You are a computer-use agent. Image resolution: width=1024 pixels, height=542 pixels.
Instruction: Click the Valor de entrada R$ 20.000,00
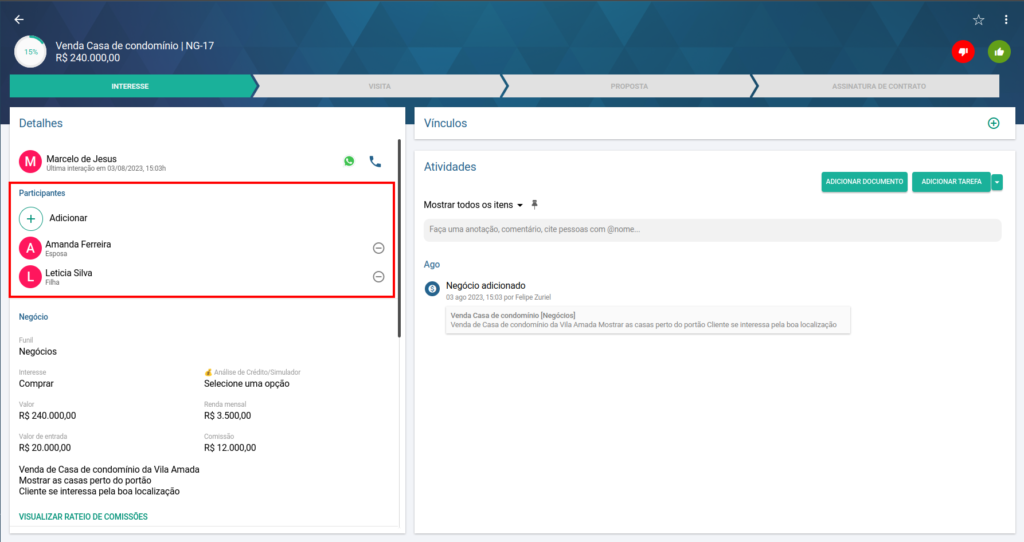(45, 448)
